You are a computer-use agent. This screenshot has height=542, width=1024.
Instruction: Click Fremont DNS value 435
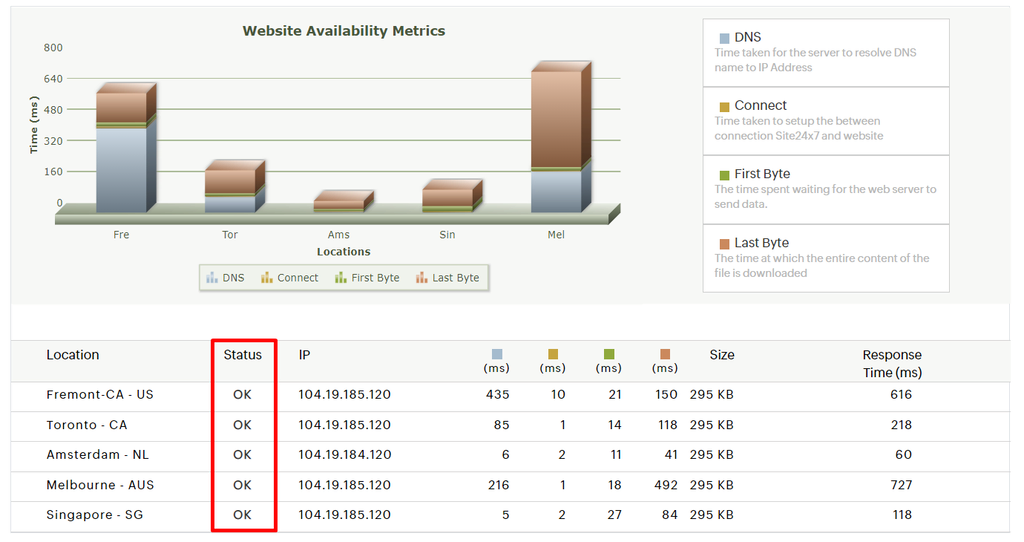(x=498, y=395)
